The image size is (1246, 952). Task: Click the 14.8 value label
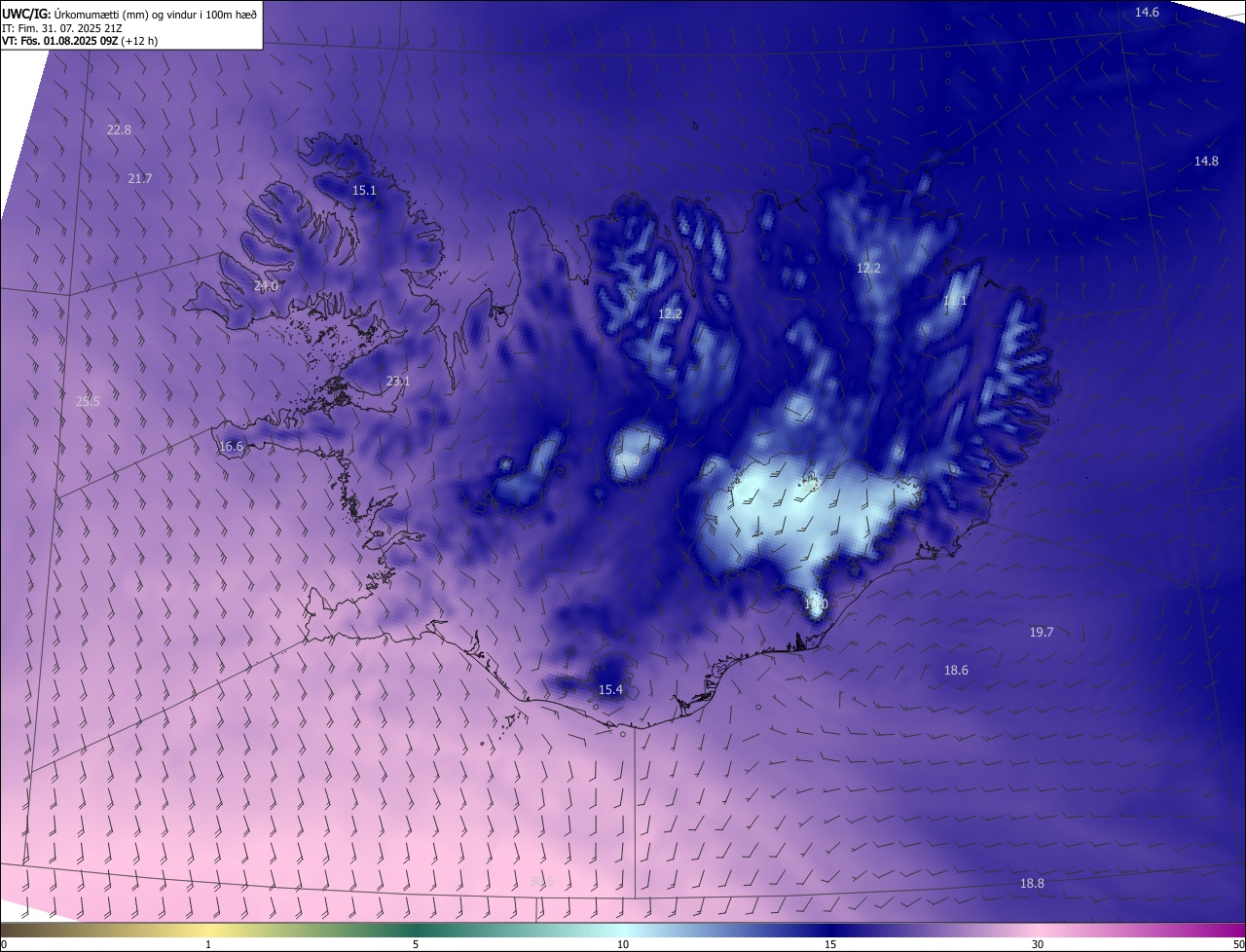[1206, 161]
